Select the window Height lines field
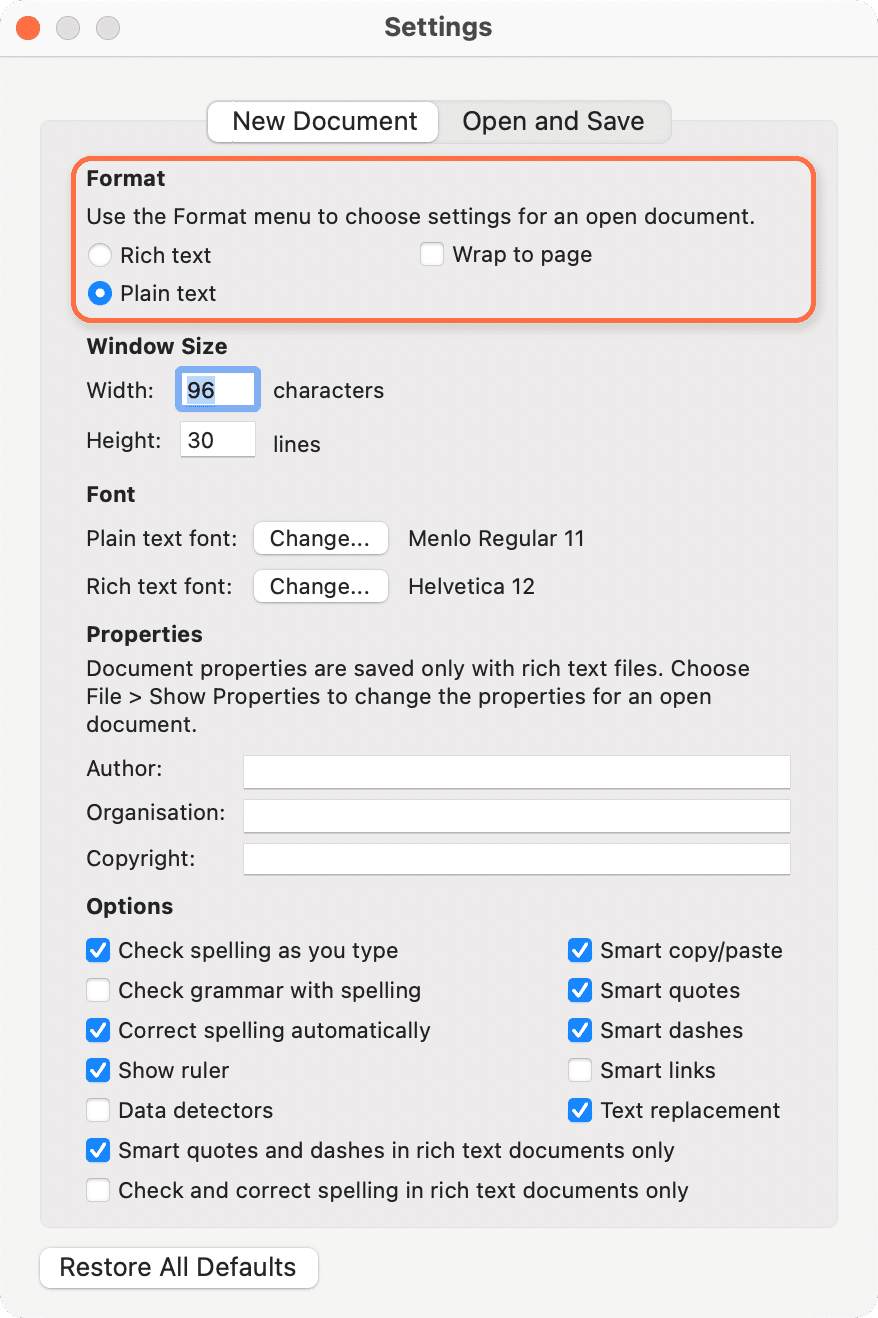Viewport: 878px width, 1318px height. [x=217, y=439]
